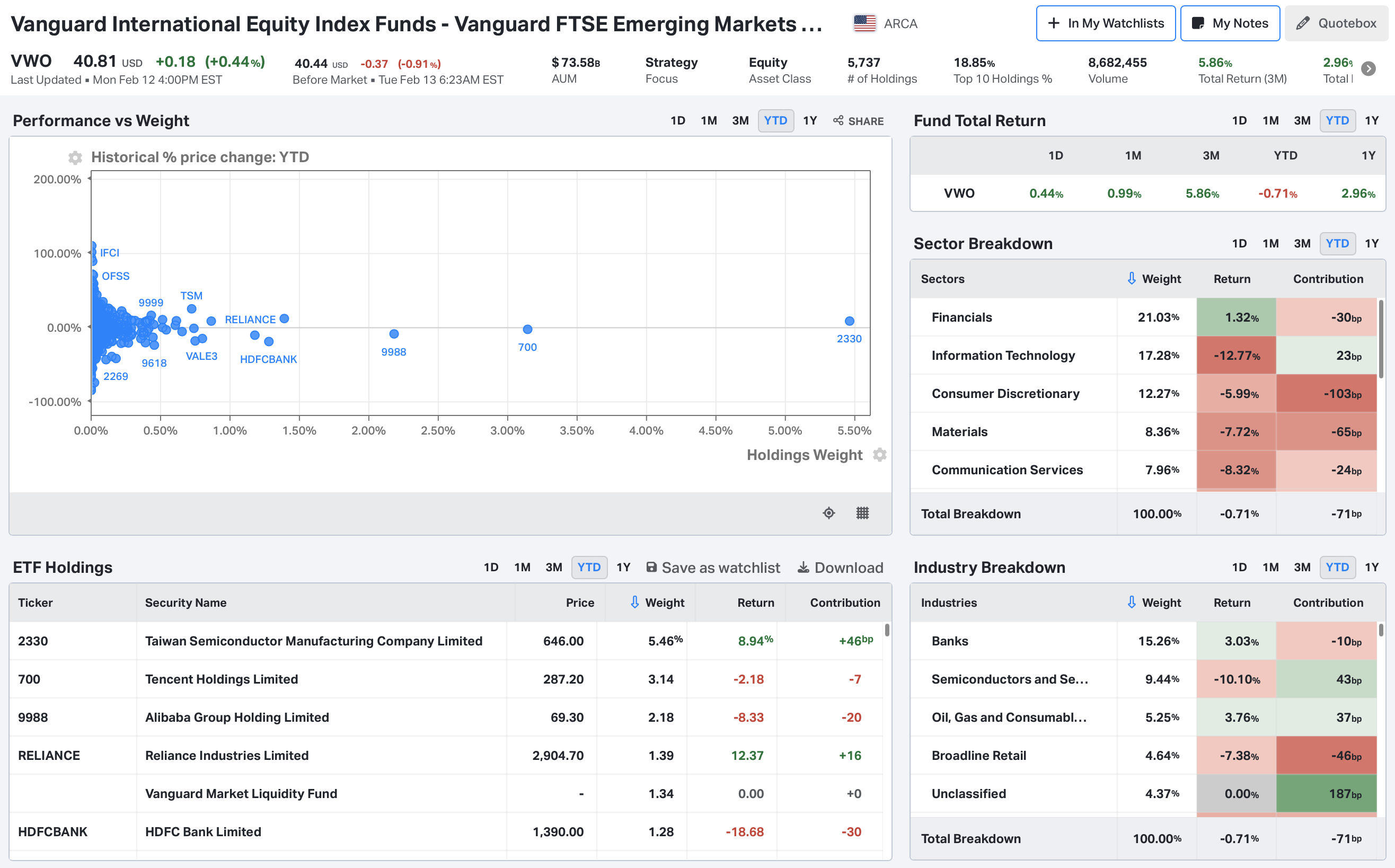Select 3M range for Sector Breakdown
Viewport: 1395px width, 868px height.
(1302, 243)
